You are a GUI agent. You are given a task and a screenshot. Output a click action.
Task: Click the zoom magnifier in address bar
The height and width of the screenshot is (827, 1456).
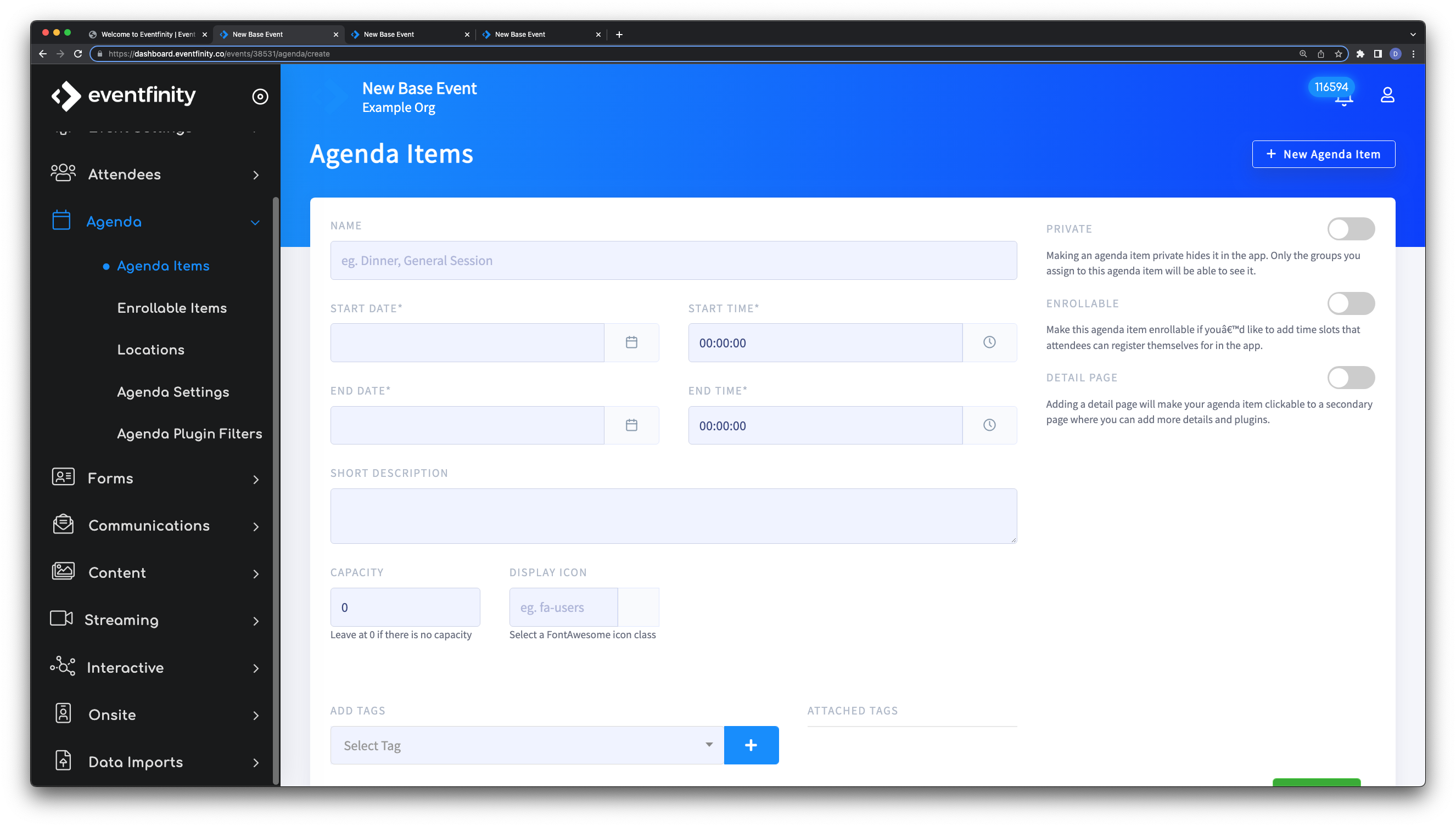(x=1303, y=54)
